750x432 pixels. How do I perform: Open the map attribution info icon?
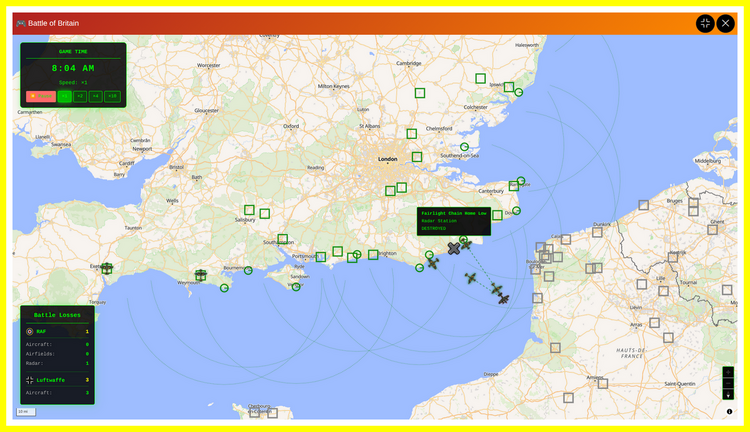tap(729, 411)
